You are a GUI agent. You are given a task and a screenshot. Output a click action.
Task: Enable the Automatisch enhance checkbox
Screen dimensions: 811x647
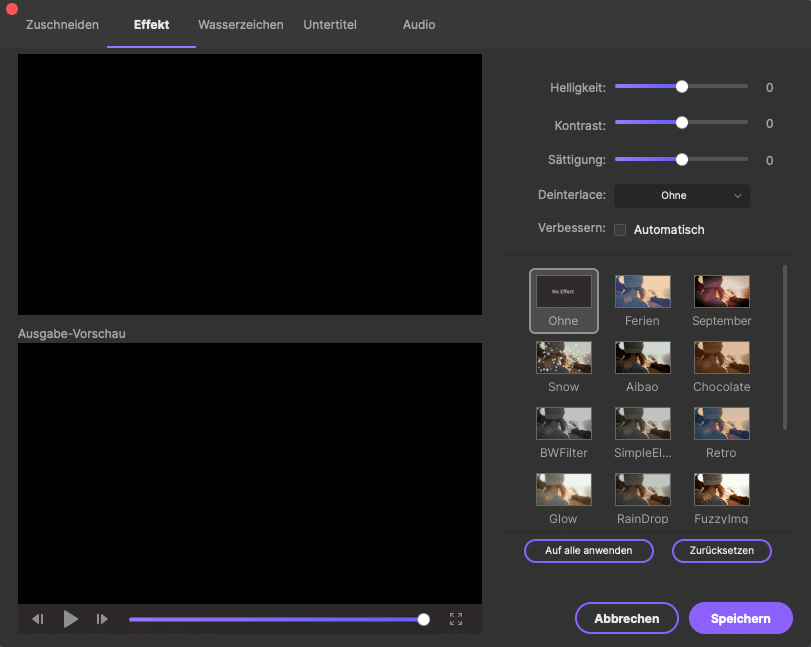pyautogui.click(x=620, y=230)
